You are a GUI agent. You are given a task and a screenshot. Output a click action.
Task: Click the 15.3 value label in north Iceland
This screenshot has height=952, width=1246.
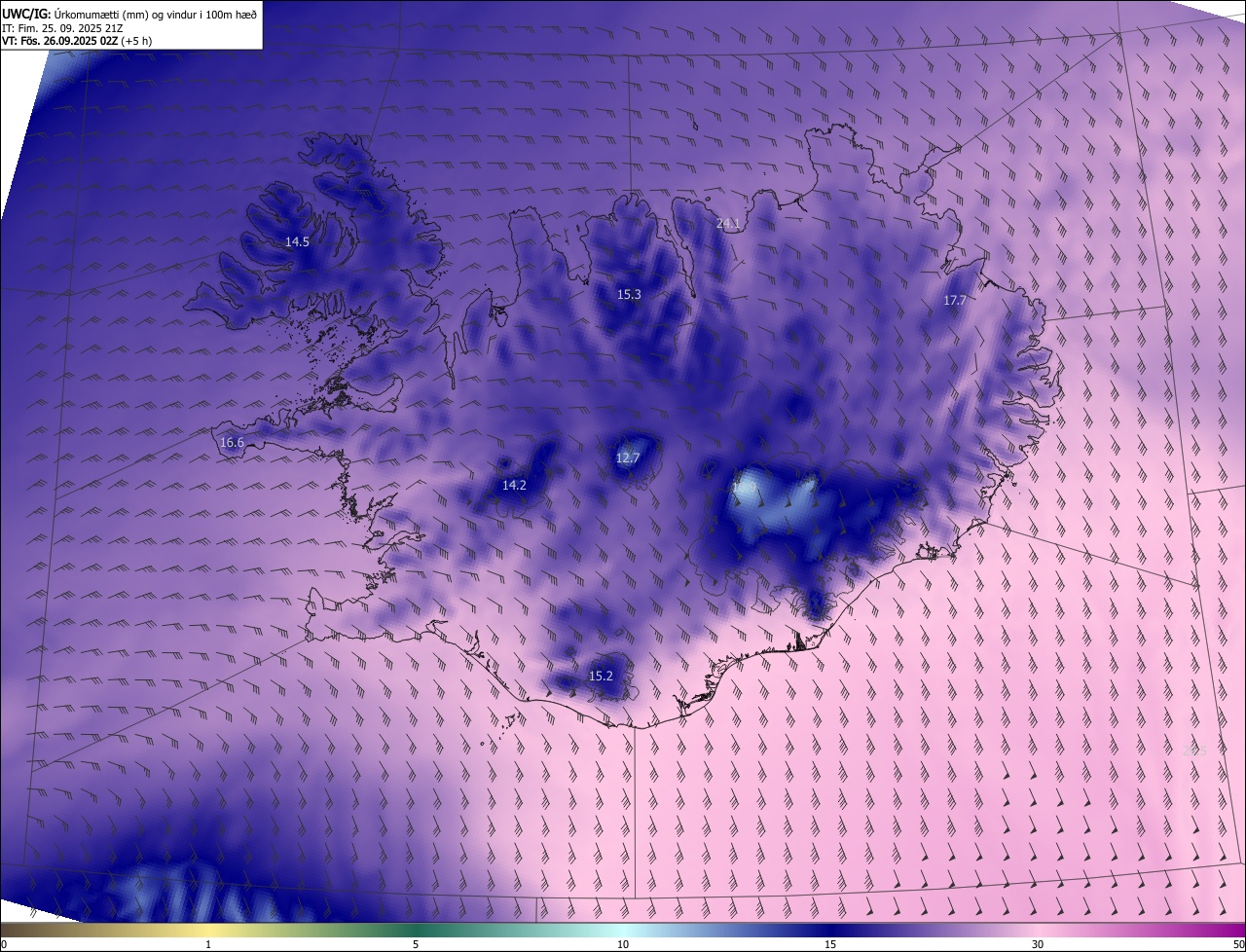coord(629,294)
